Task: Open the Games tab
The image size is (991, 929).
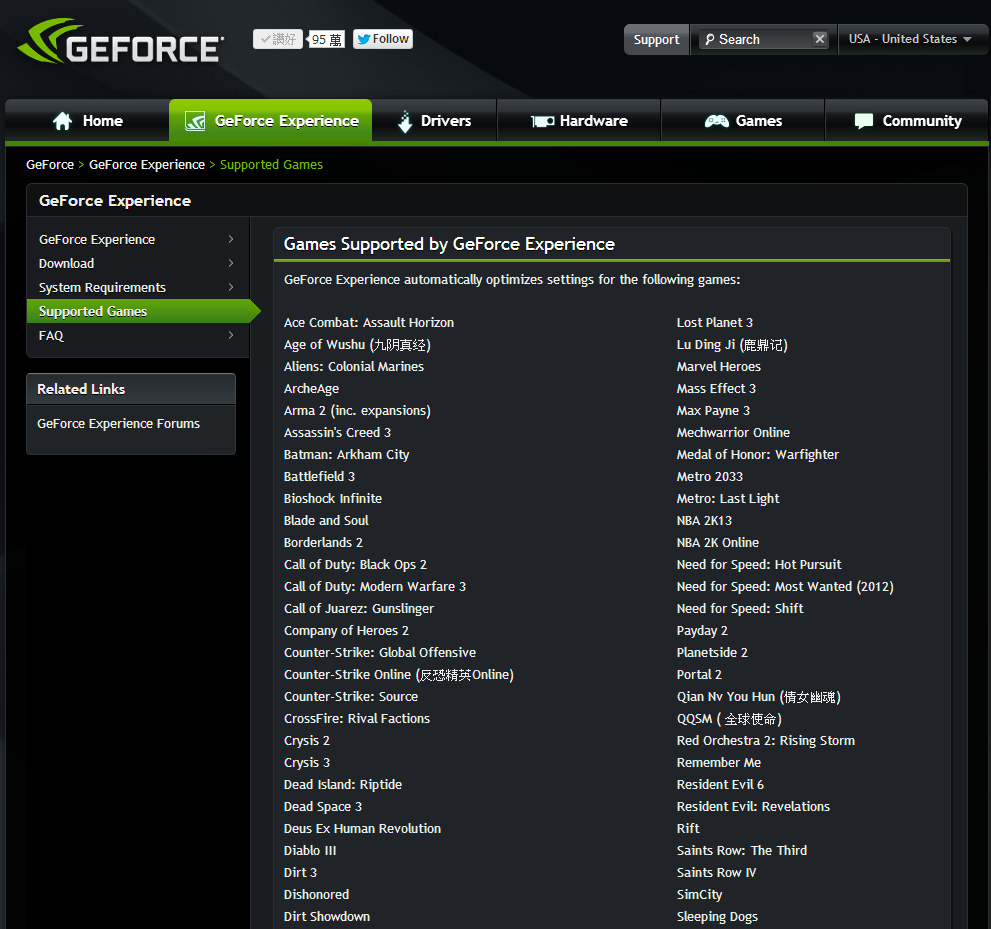Action: click(x=743, y=121)
